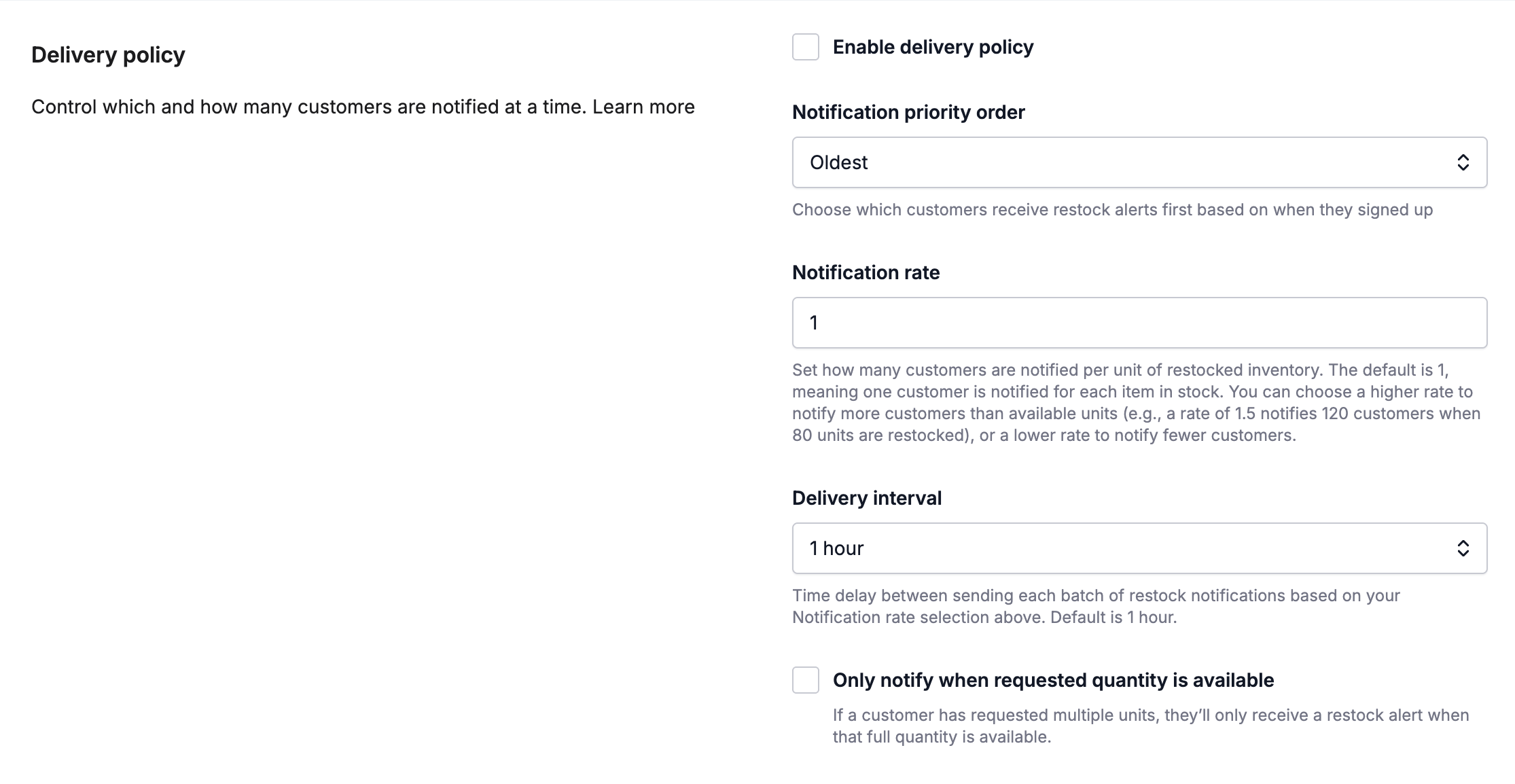Click the up-down chevron icon beside 1 hour
Screen dimensions: 1515x784
point(1463,548)
